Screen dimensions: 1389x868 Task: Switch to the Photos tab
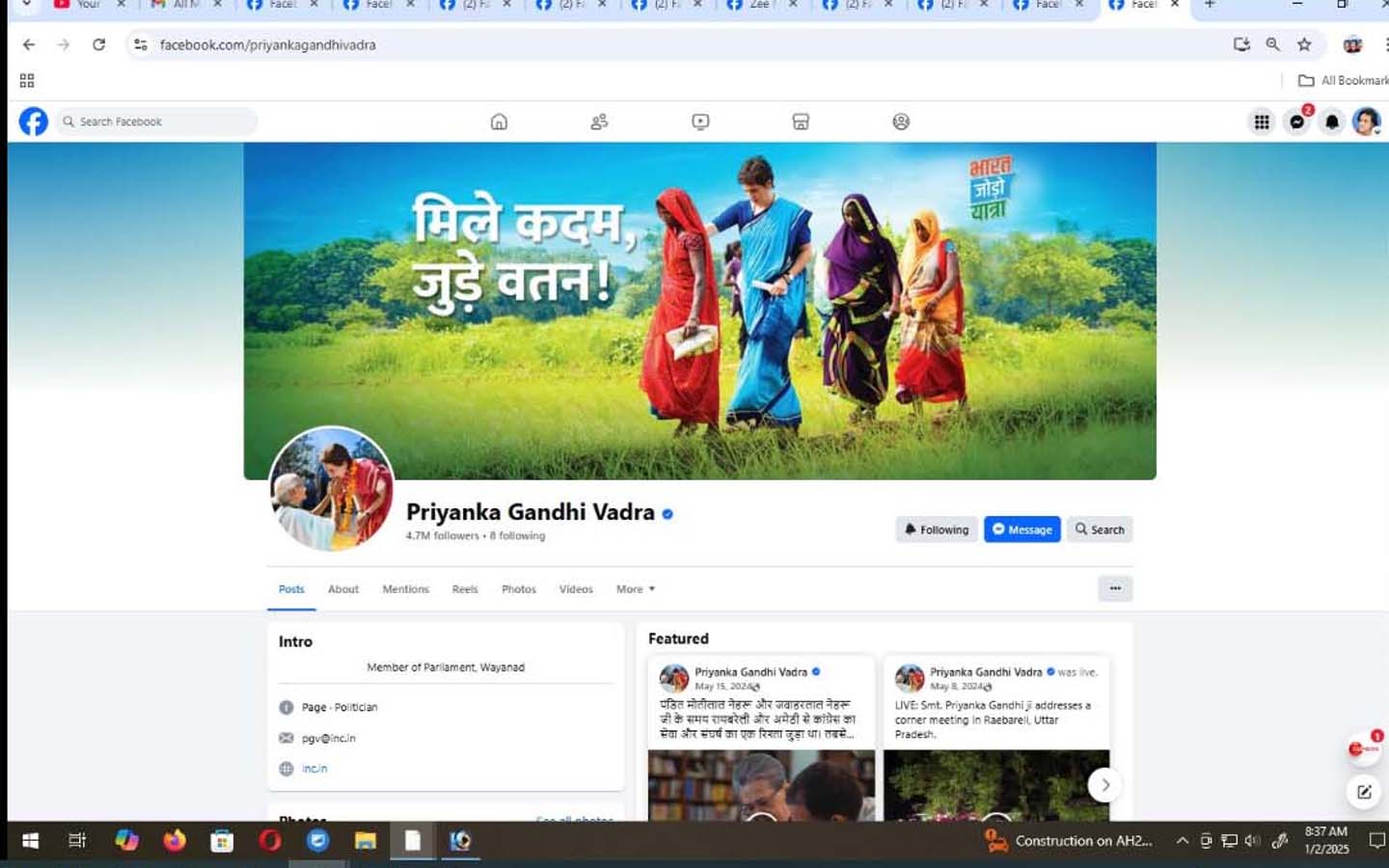click(519, 589)
